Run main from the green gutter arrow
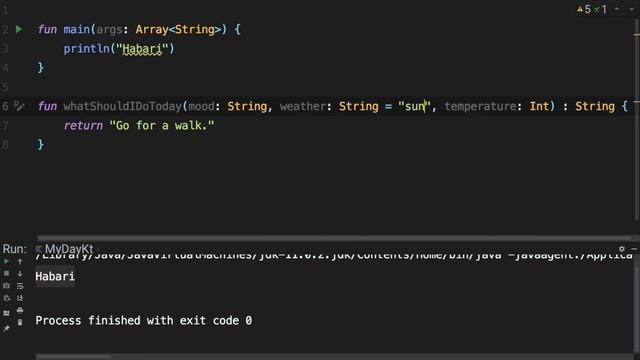The image size is (640, 360). 19,29
